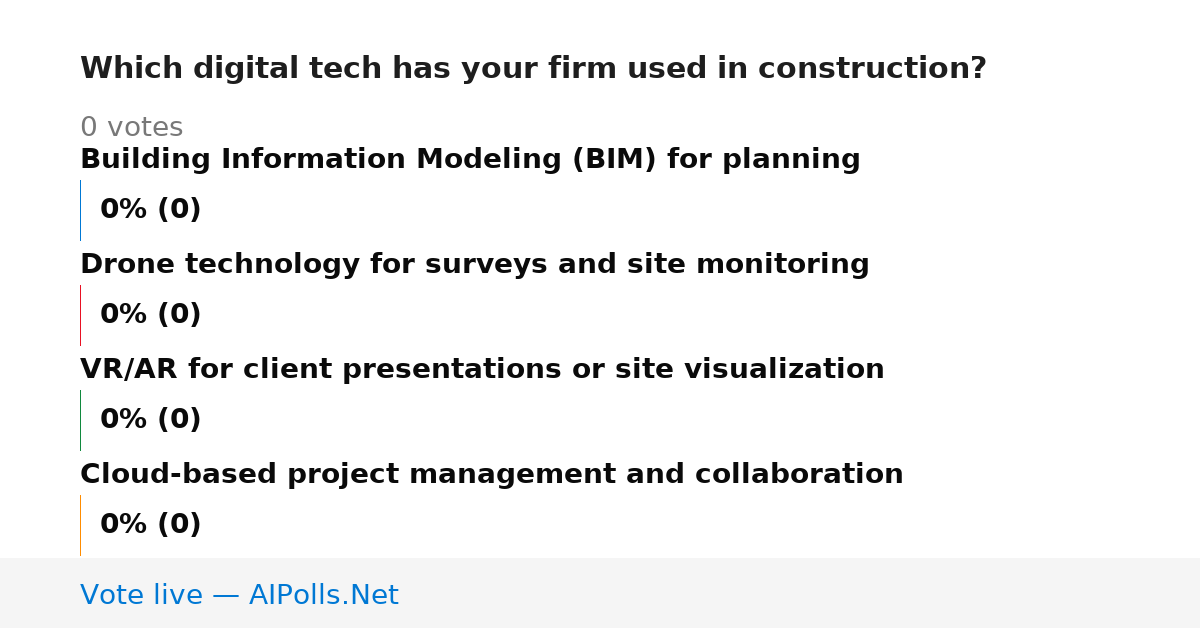The width and height of the screenshot is (1200, 628).
Task: Click the Cloud-based 0% (0) result
Action: click(x=150, y=525)
